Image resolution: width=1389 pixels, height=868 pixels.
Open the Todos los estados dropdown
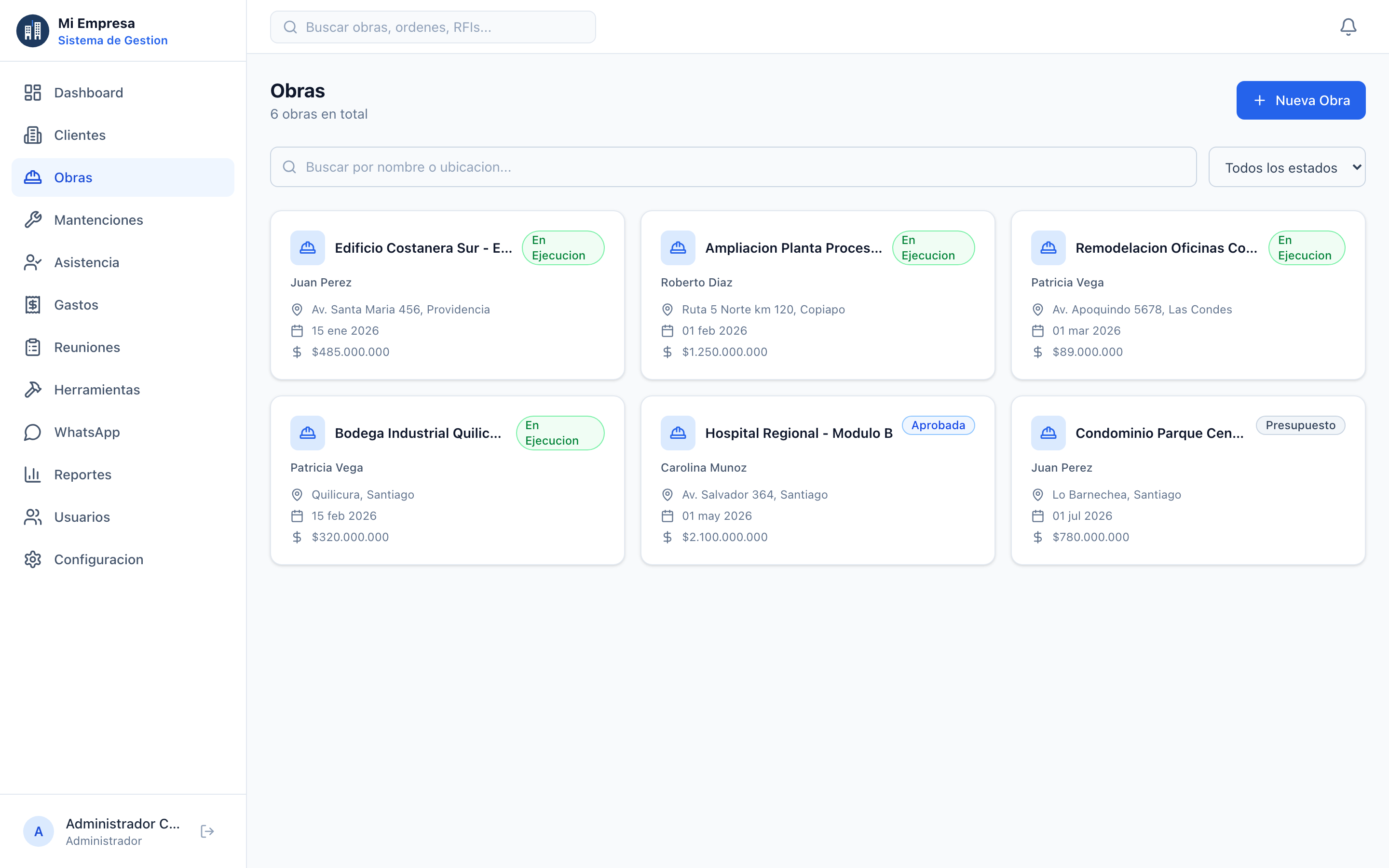point(1286,167)
